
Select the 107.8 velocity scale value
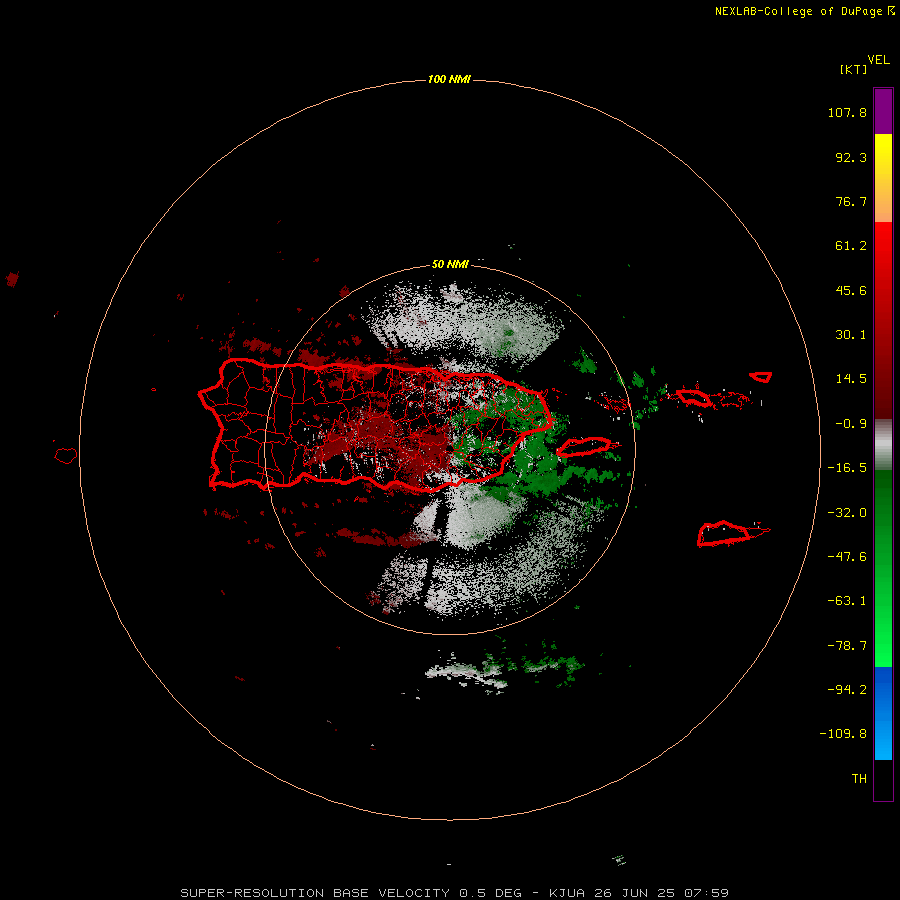click(x=847, y=112)
